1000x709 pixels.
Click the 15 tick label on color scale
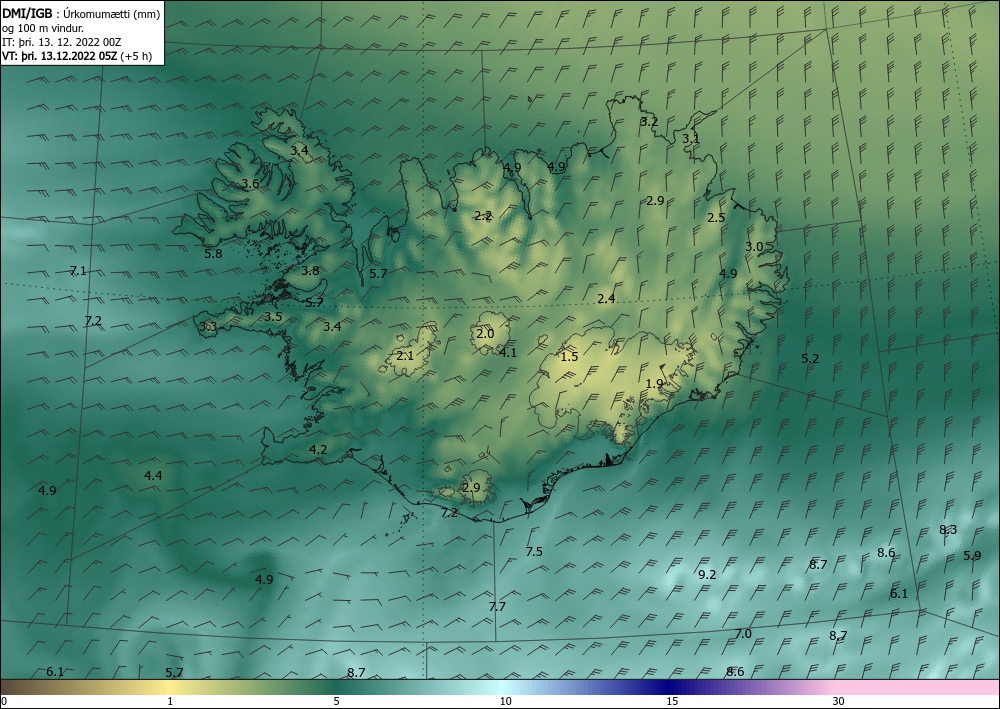point(672,701)
